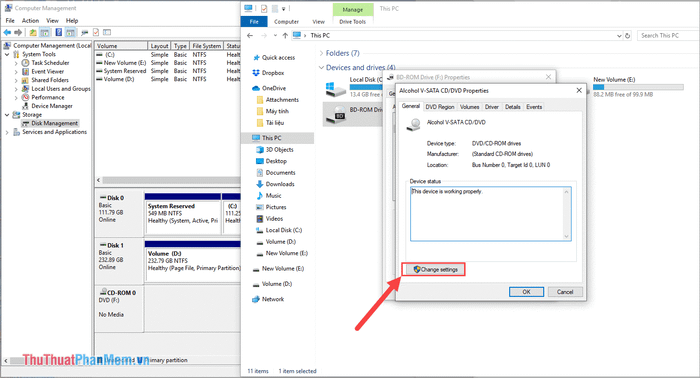This screenshot has width=700, height=378.
Task: Open the View ribbon tab in Explorer
Action: click(x=318, y=21)
